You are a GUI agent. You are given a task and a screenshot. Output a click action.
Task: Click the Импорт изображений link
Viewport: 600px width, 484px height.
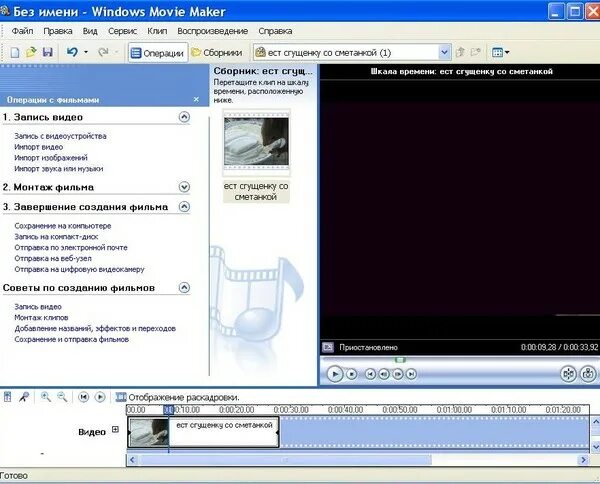click(51, 158)
